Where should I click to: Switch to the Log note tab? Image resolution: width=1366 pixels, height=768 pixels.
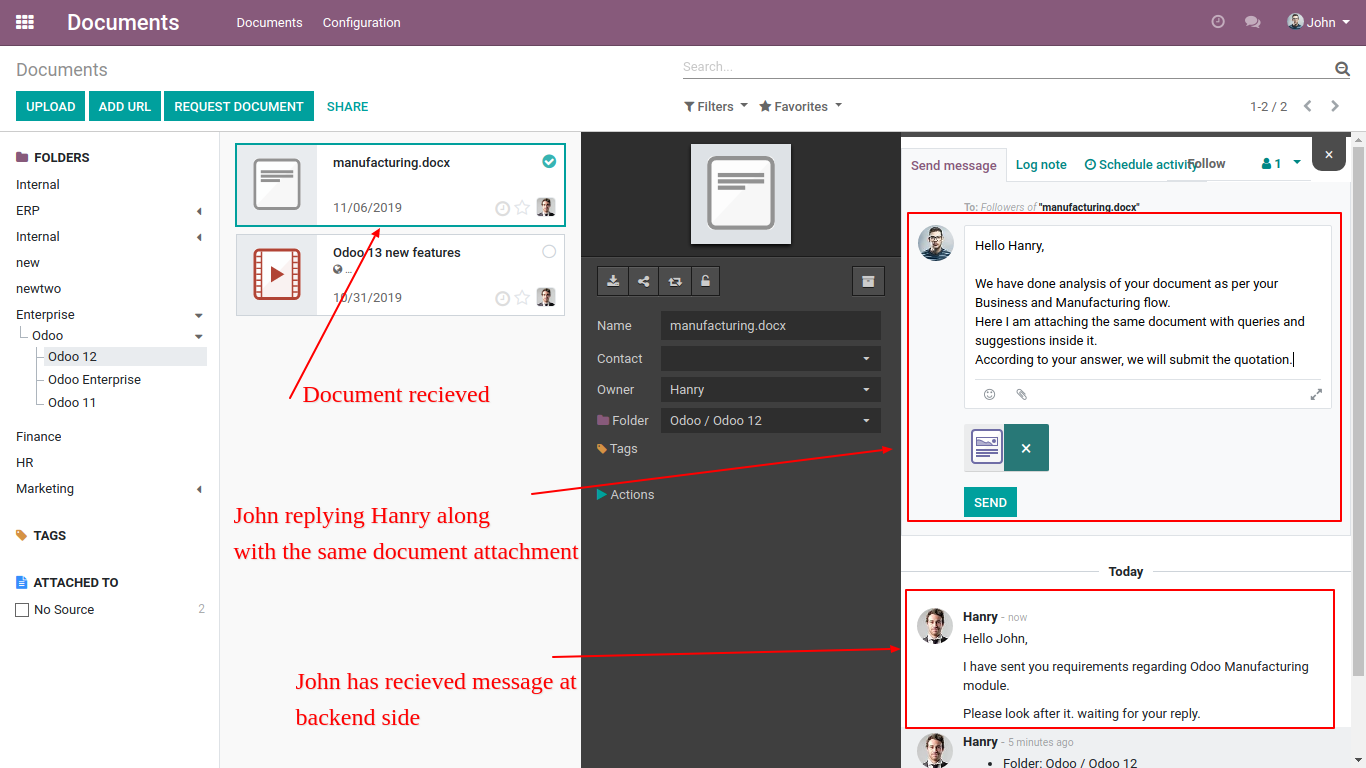point(1041,165)
